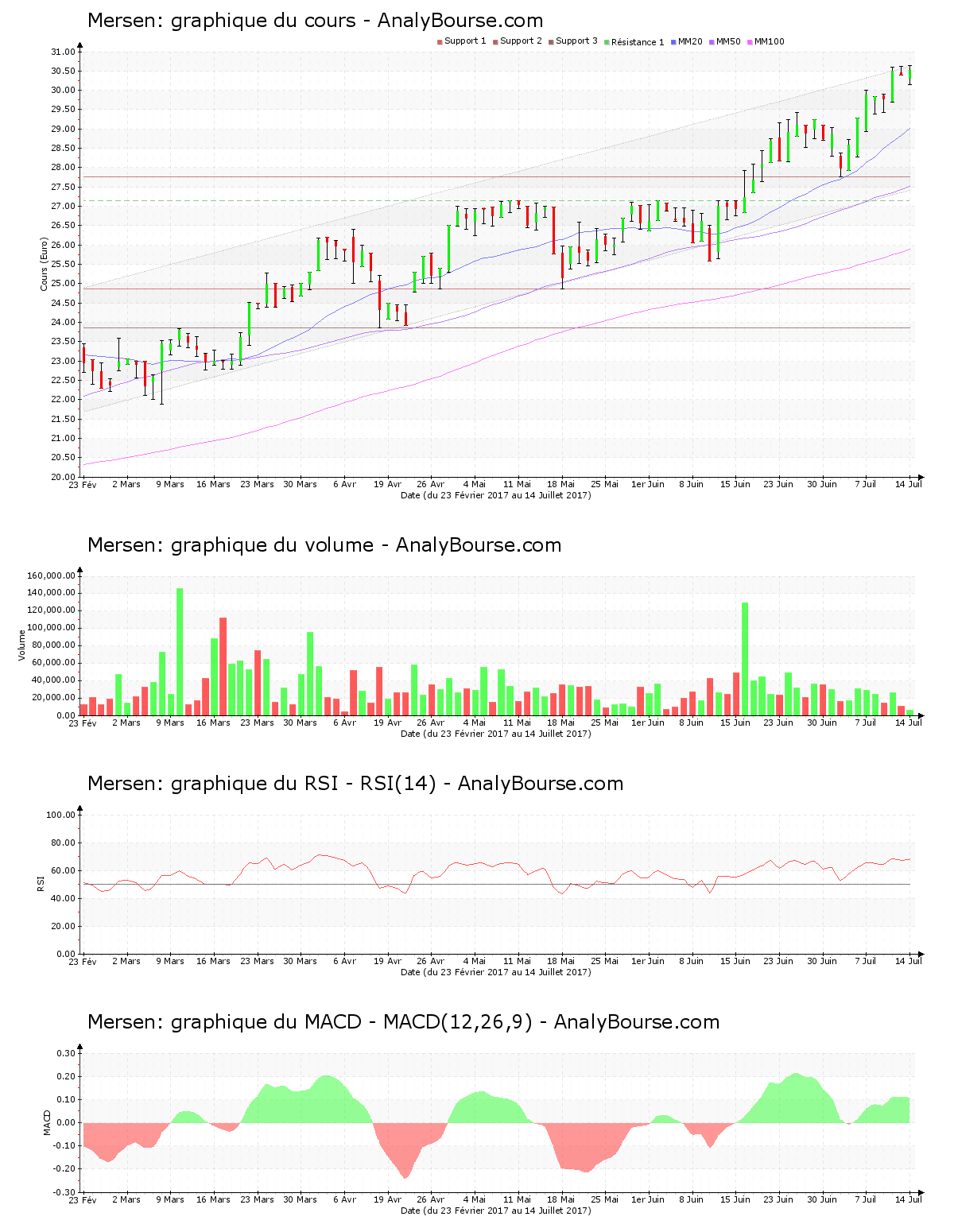Click the 'Volume' vertical axis label
The image size is (954, 1232).
click(x=22, y=645)
